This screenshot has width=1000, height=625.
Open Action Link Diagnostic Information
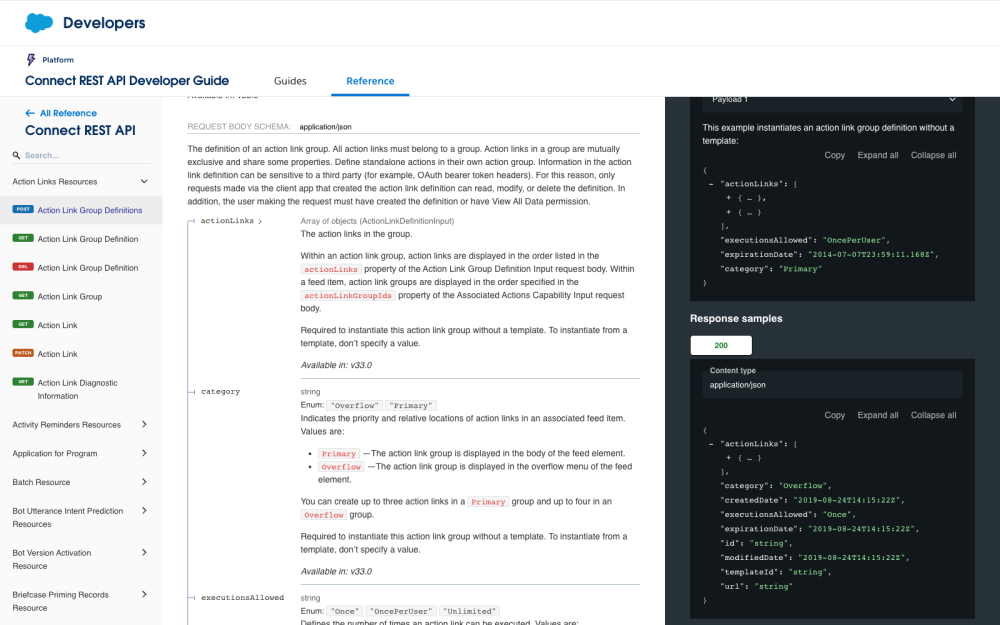pyautogui.click(x=77, y=389)
